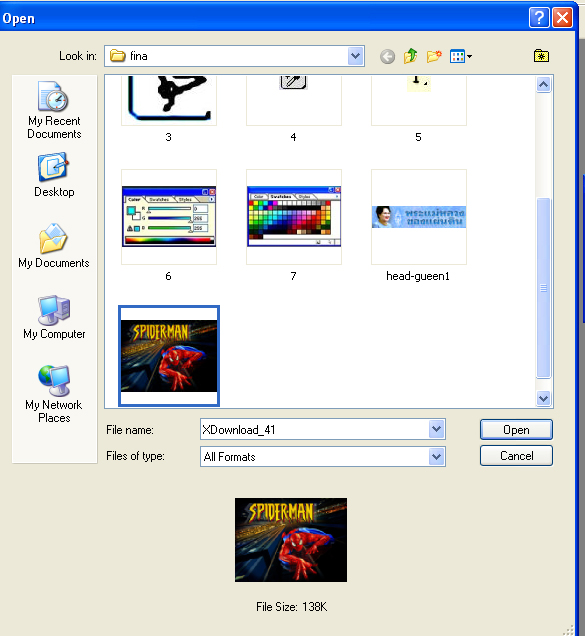Image resolution: width=585 pixels, height=636 pixels.
Task: Go back to the previous folder
Action: click(x=387, y=56)
